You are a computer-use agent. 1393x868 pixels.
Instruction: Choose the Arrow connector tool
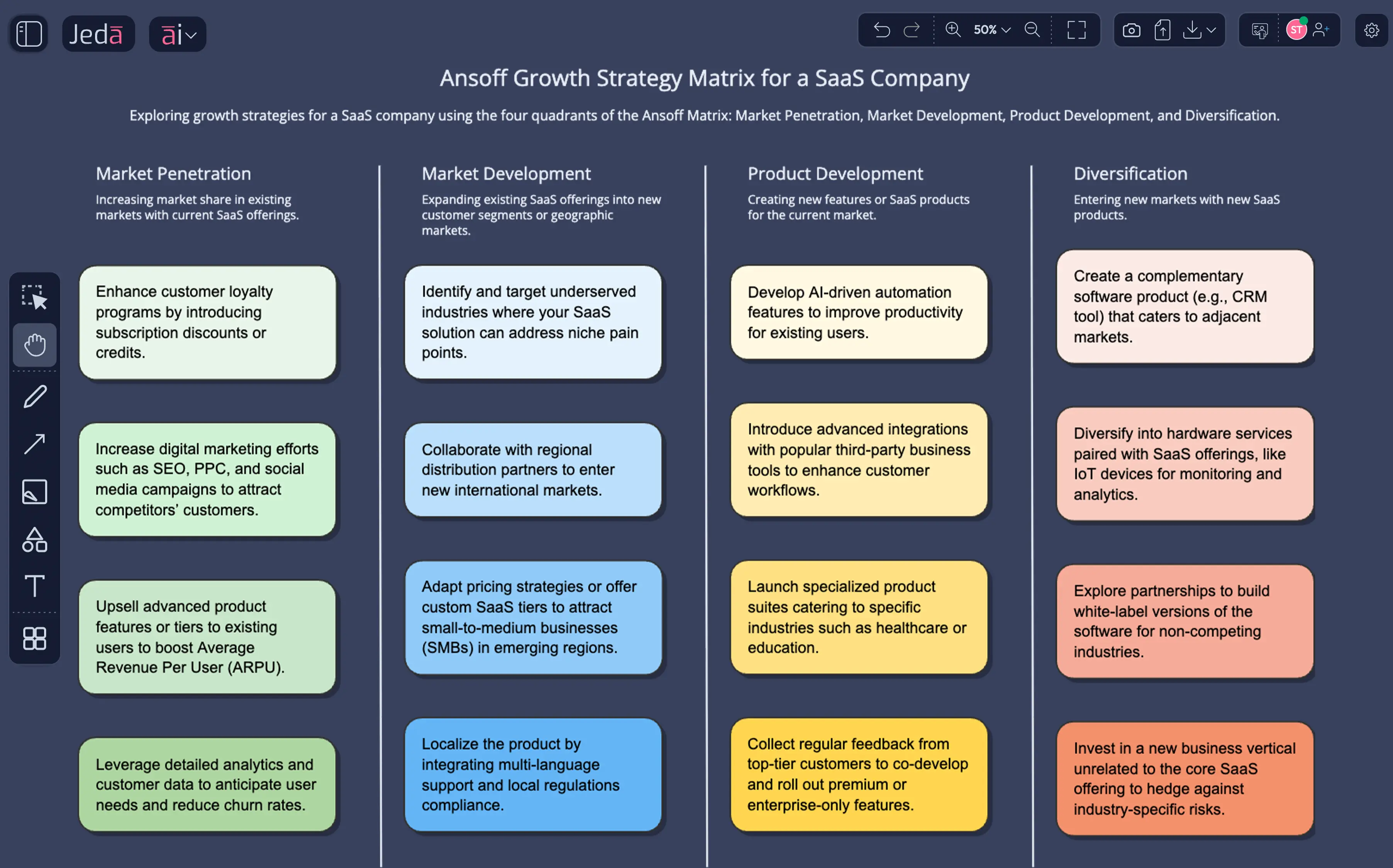34,443
